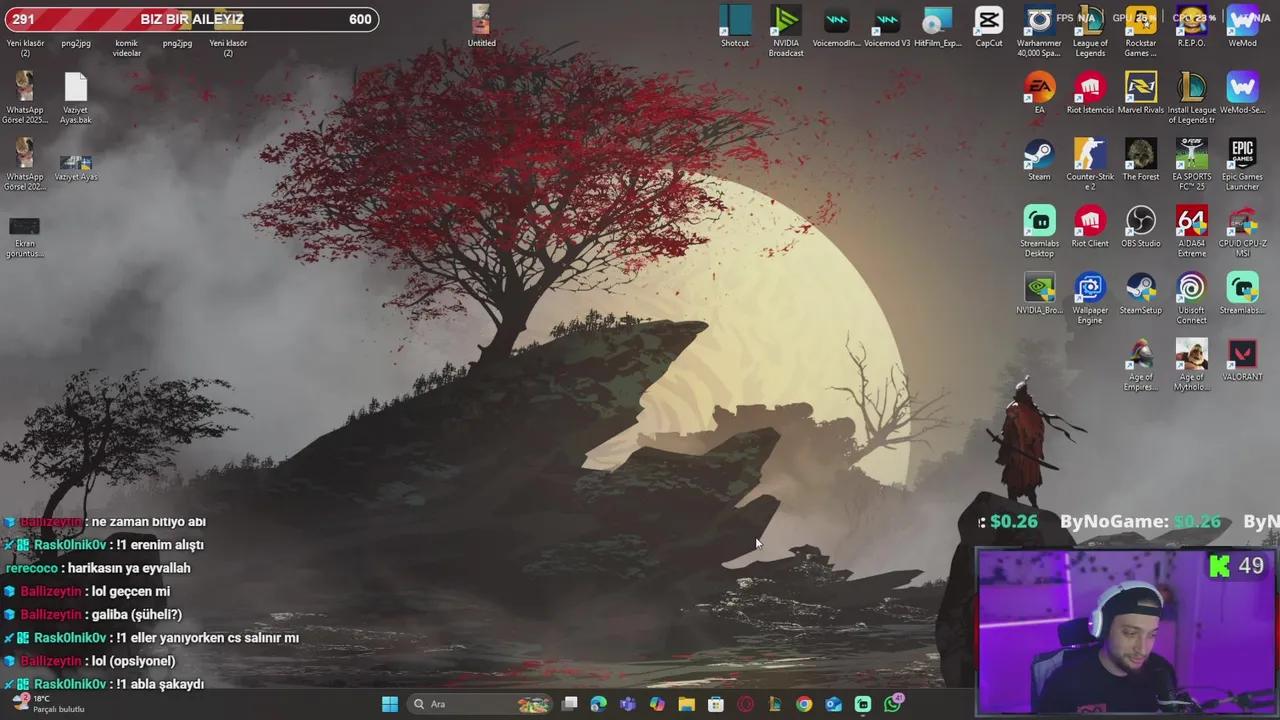Image resolution: width=1280 pixels, height=720 pixels.
Task: Select the Rockstar Games launcher icon
Action: (1141, 30)
